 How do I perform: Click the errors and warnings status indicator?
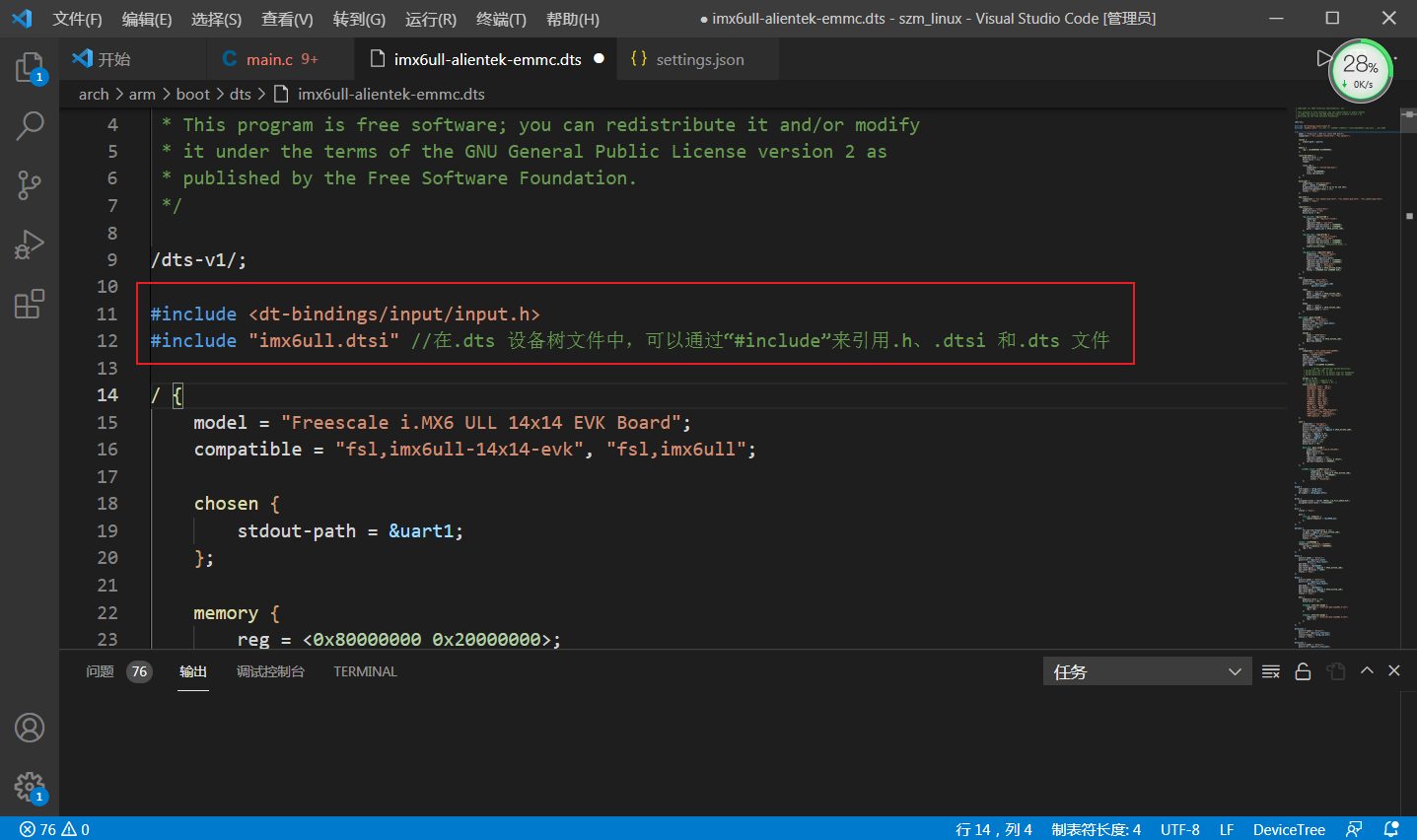[54, 829]
